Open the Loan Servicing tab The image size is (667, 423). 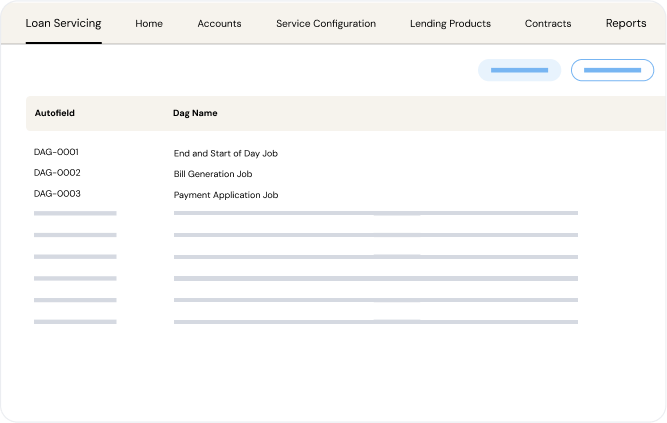(63, 23)
